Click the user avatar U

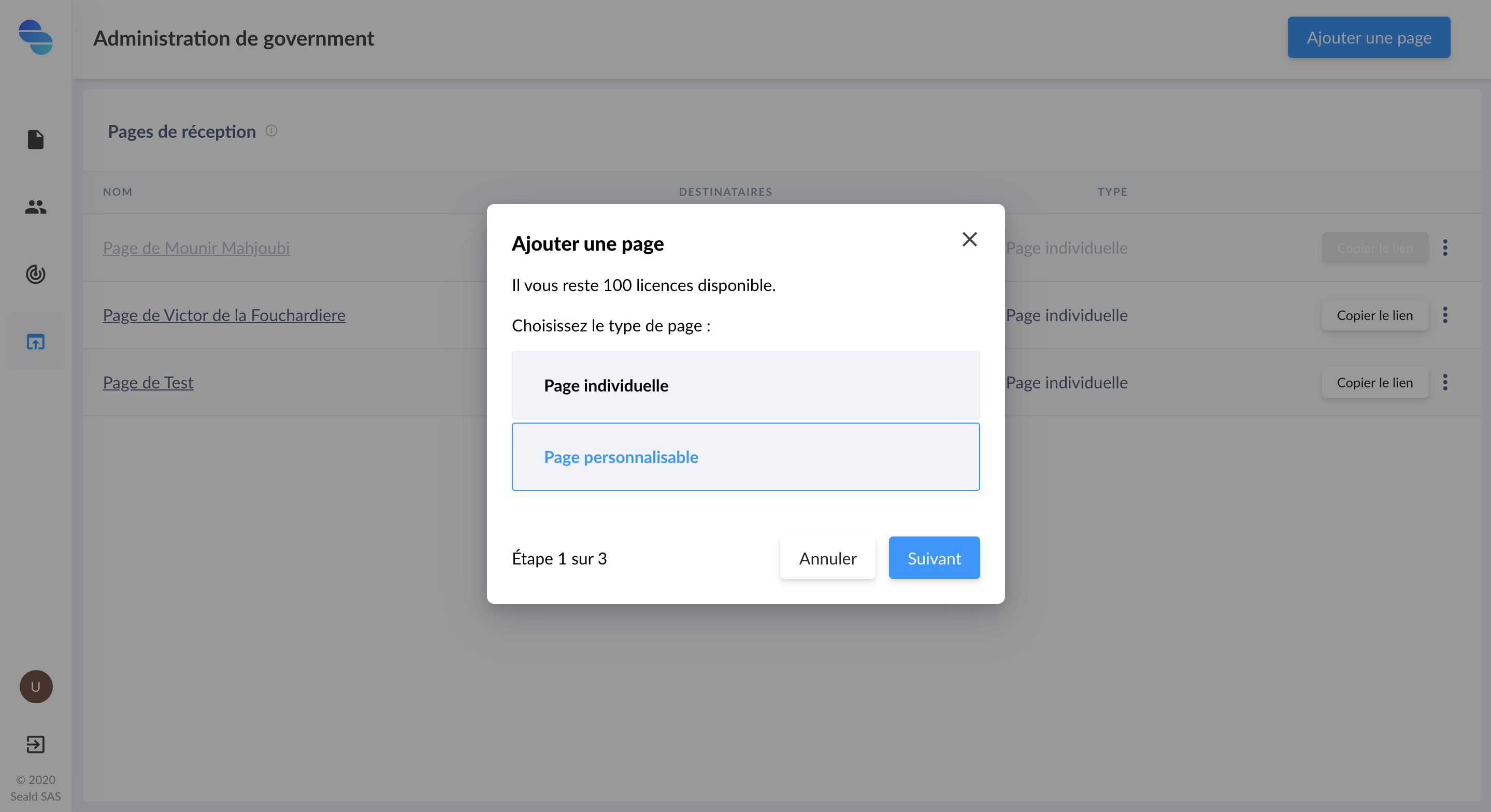pos(36,687)
